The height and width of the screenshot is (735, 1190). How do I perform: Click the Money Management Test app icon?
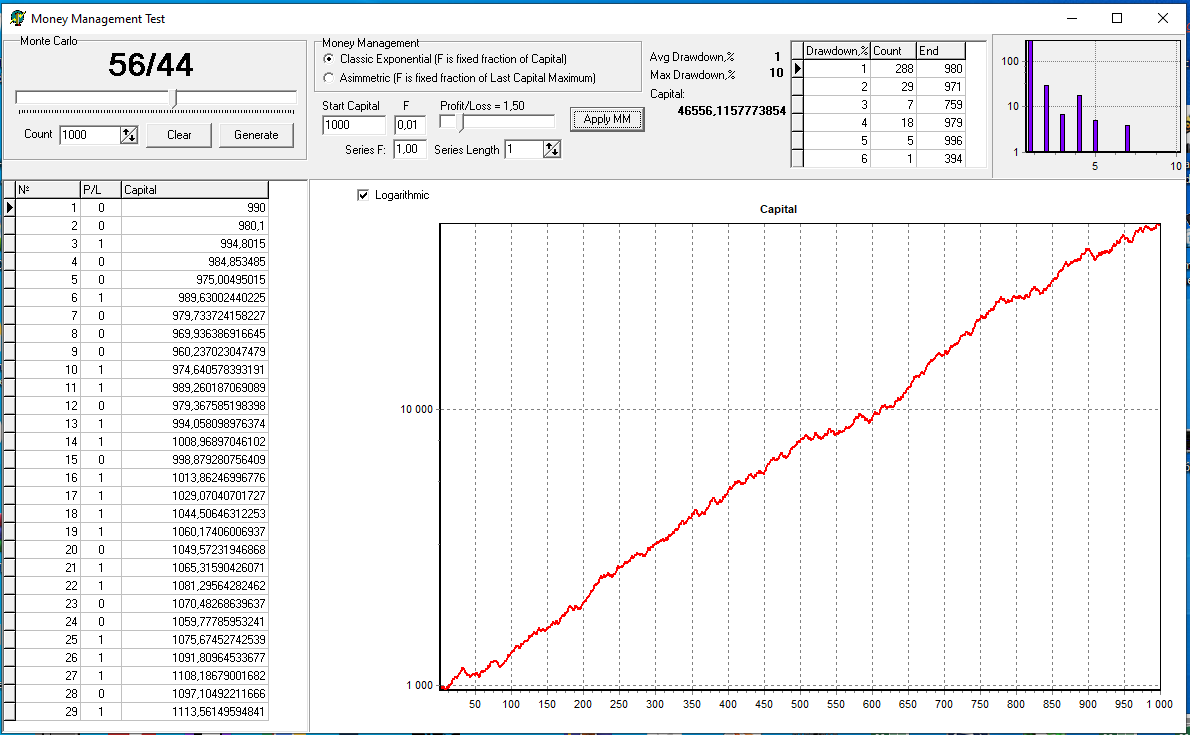(17, 18)
